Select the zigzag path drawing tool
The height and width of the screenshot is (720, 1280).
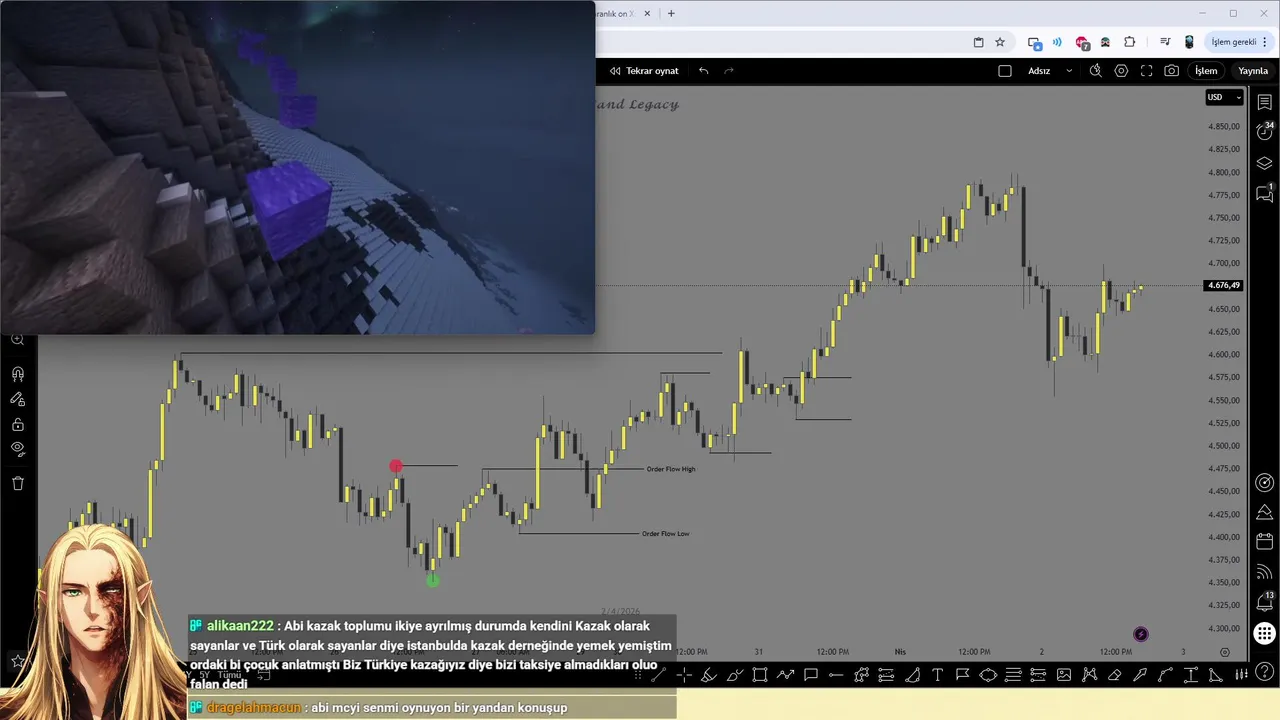[785, 675]
